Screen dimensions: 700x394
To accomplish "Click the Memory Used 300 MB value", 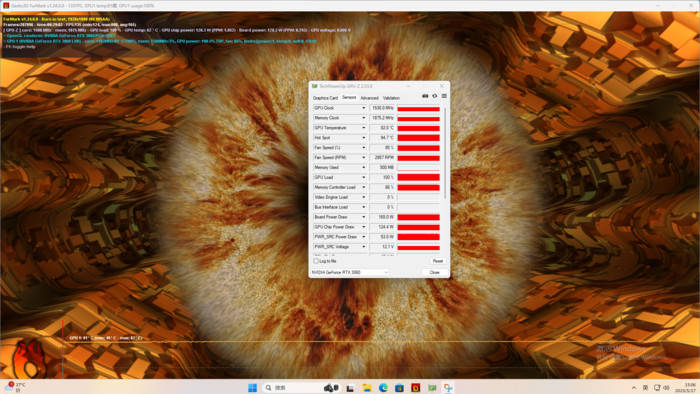I will (383, 167).
